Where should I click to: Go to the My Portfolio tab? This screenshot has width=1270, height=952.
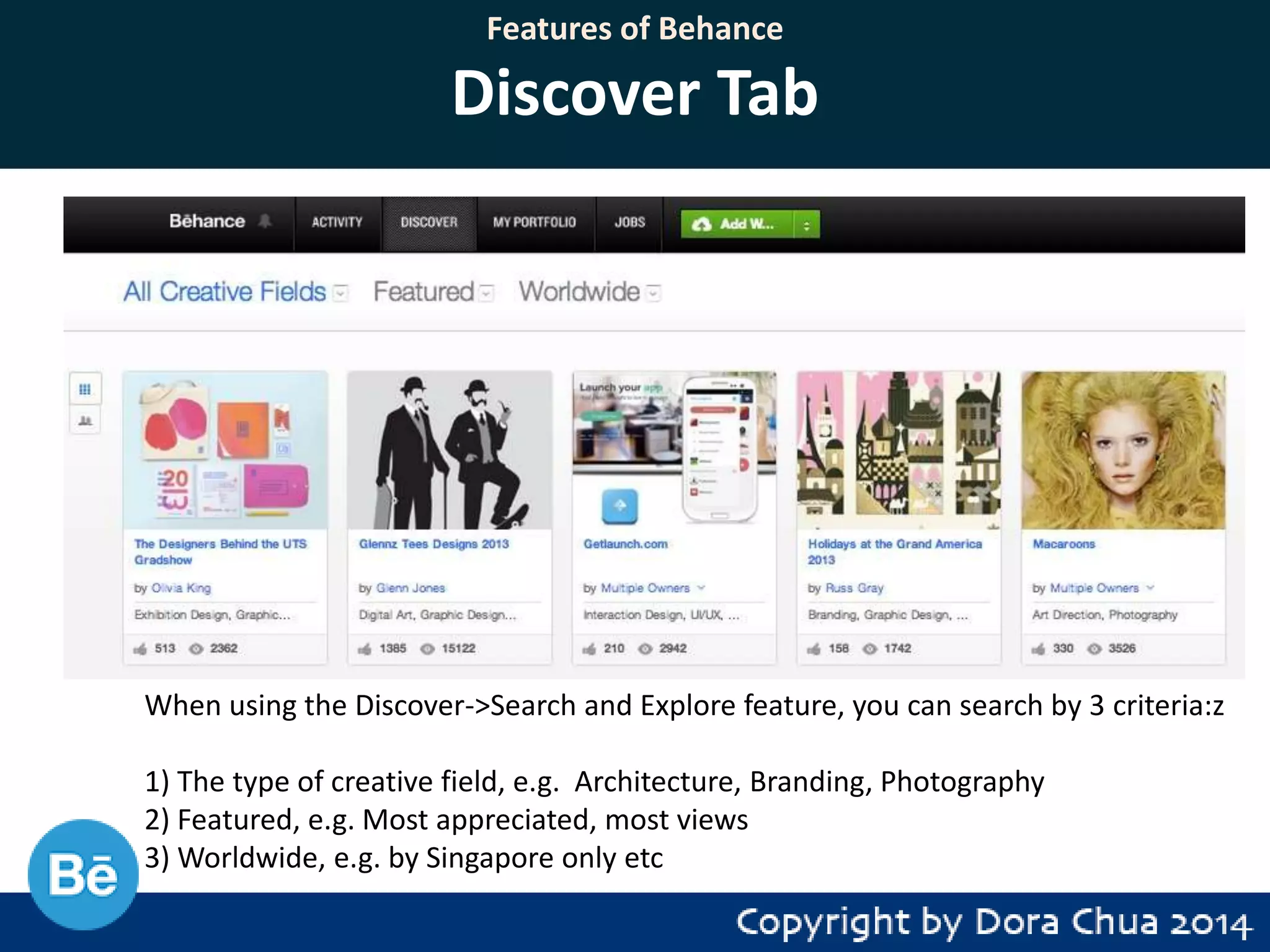coord(535,223)
